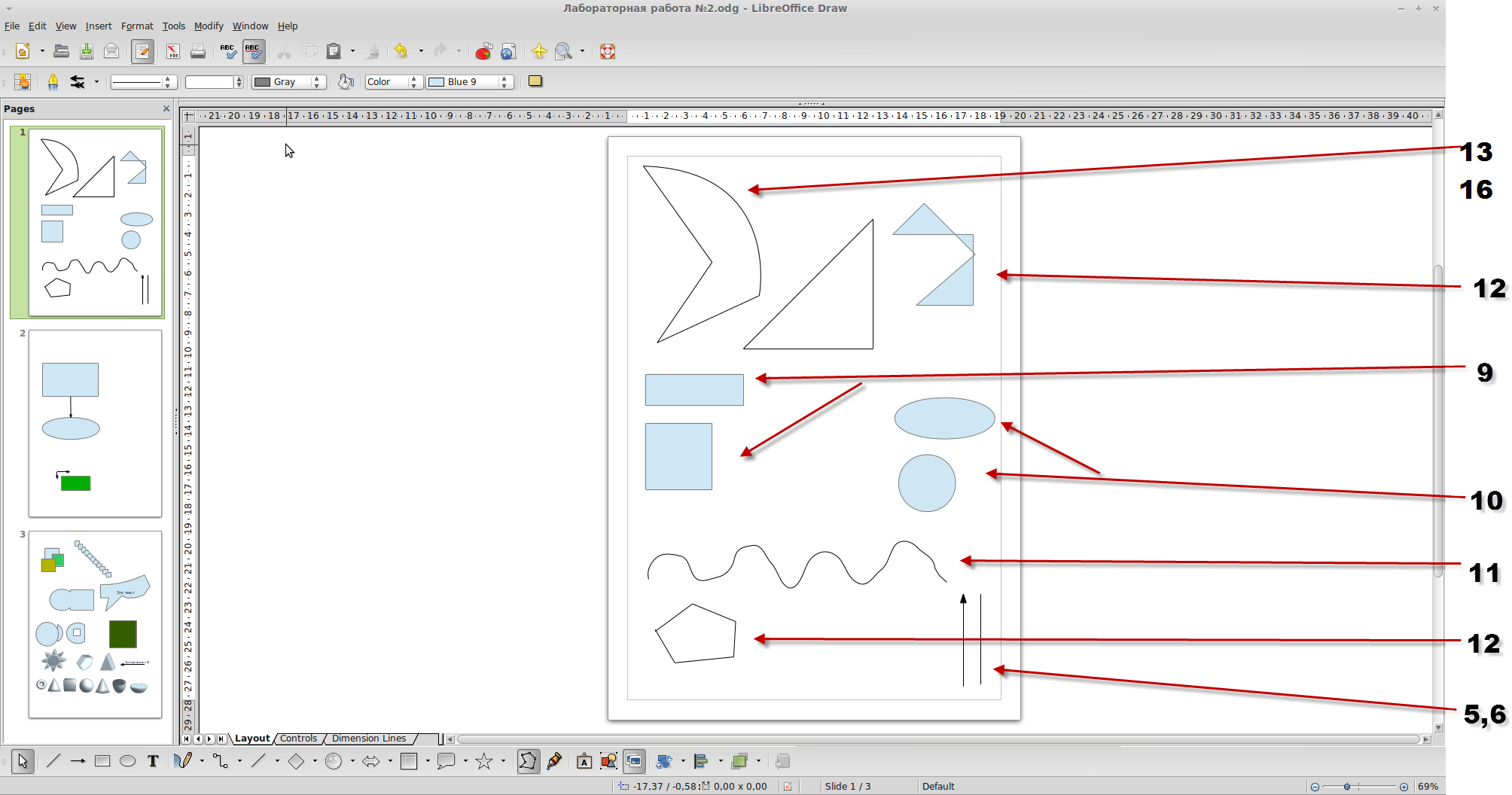Open the Insert menu
Viewport: 1512px width, 795px height.
99,26
